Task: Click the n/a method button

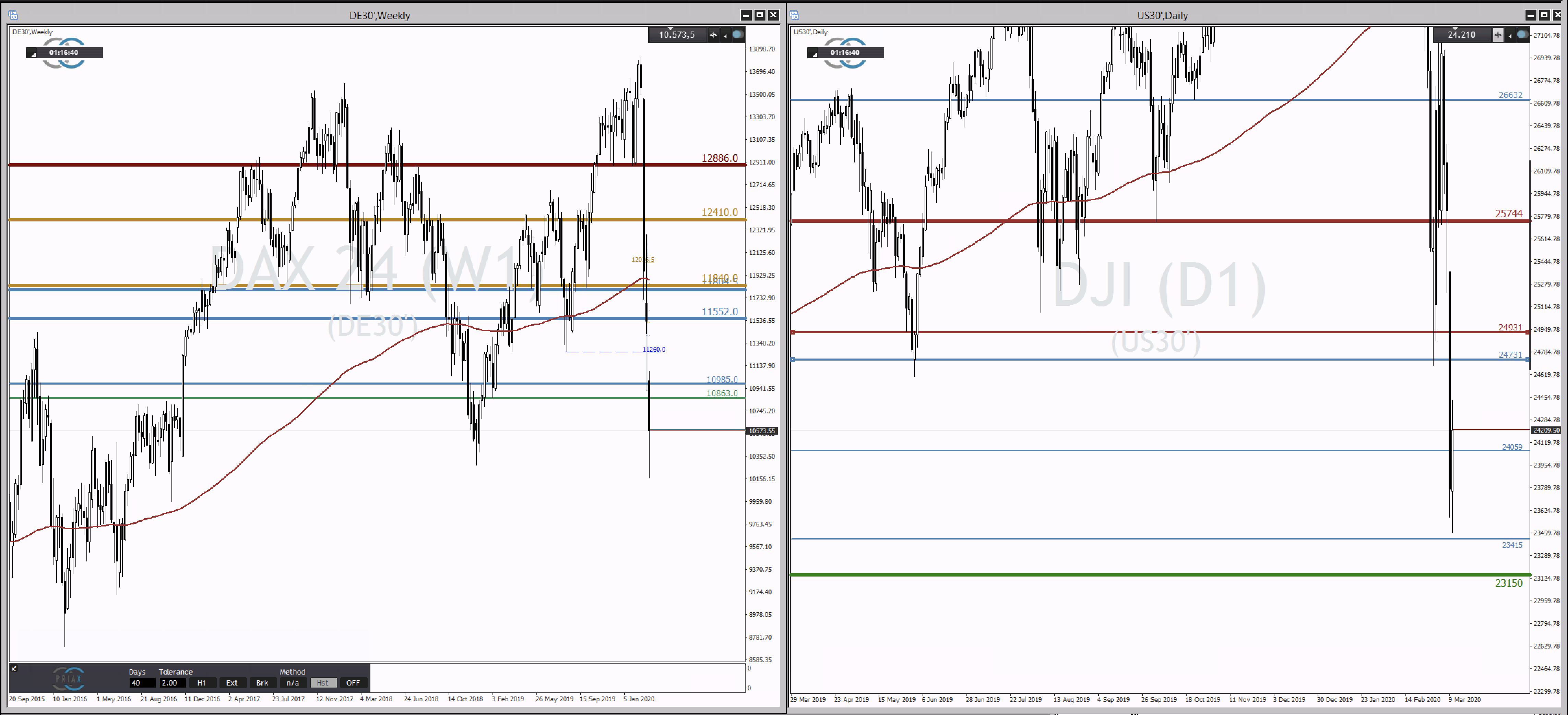Action: point(293,683)
